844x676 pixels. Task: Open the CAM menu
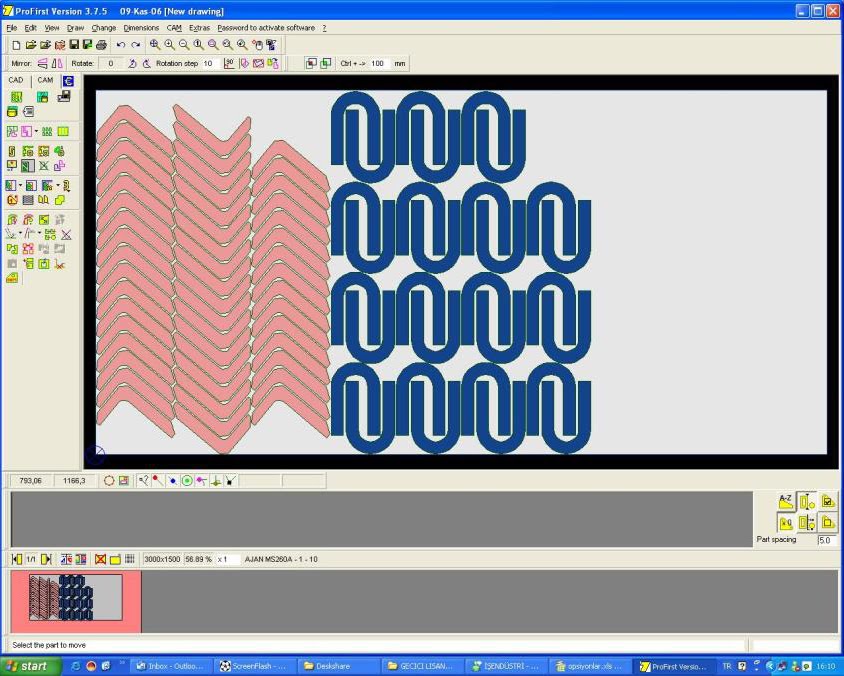(x=174, y=28)
